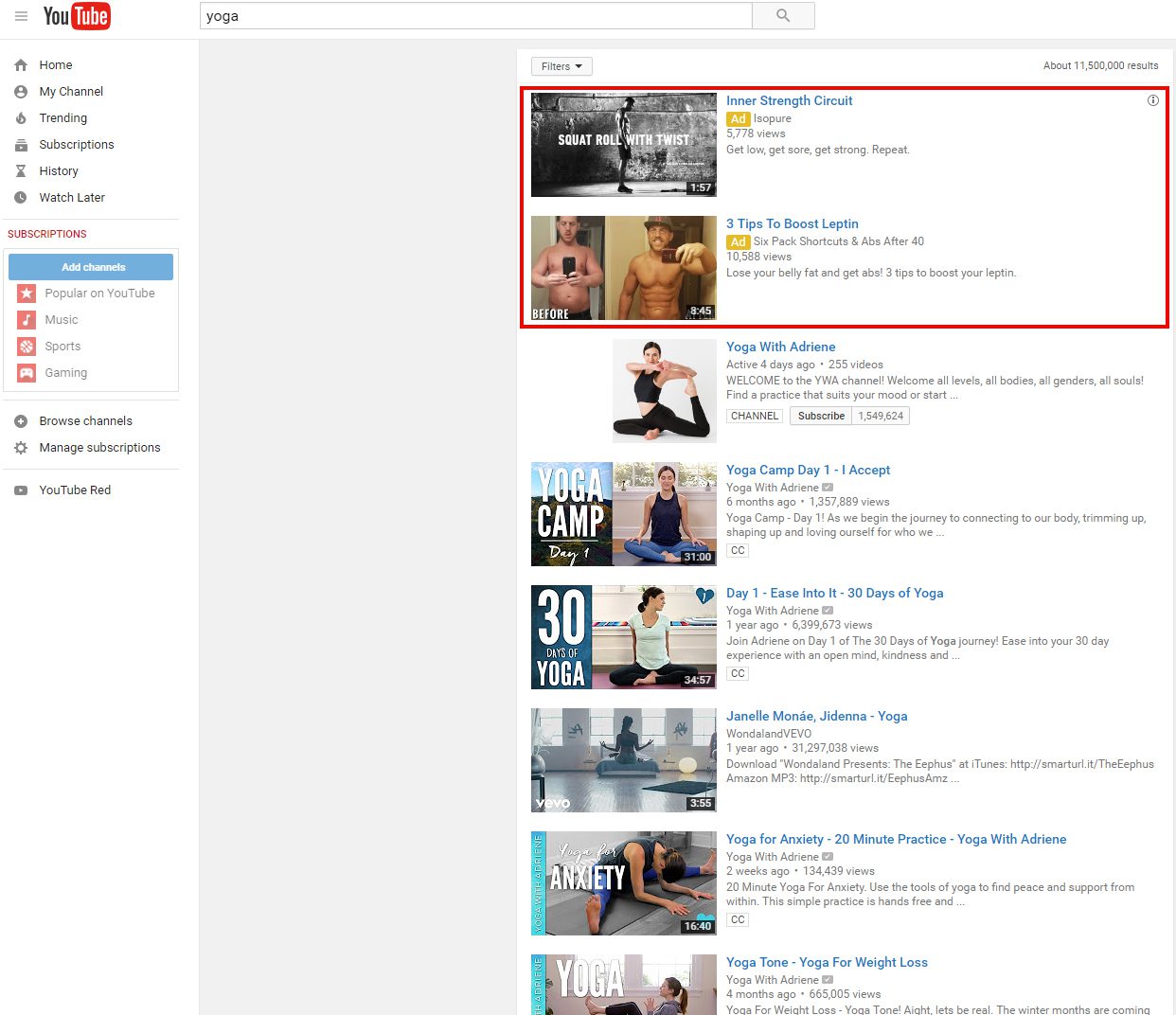Open the Inner Strength Circuit ad link
The width and height of the screenshot is (1176, 1015).
(789, 100)
